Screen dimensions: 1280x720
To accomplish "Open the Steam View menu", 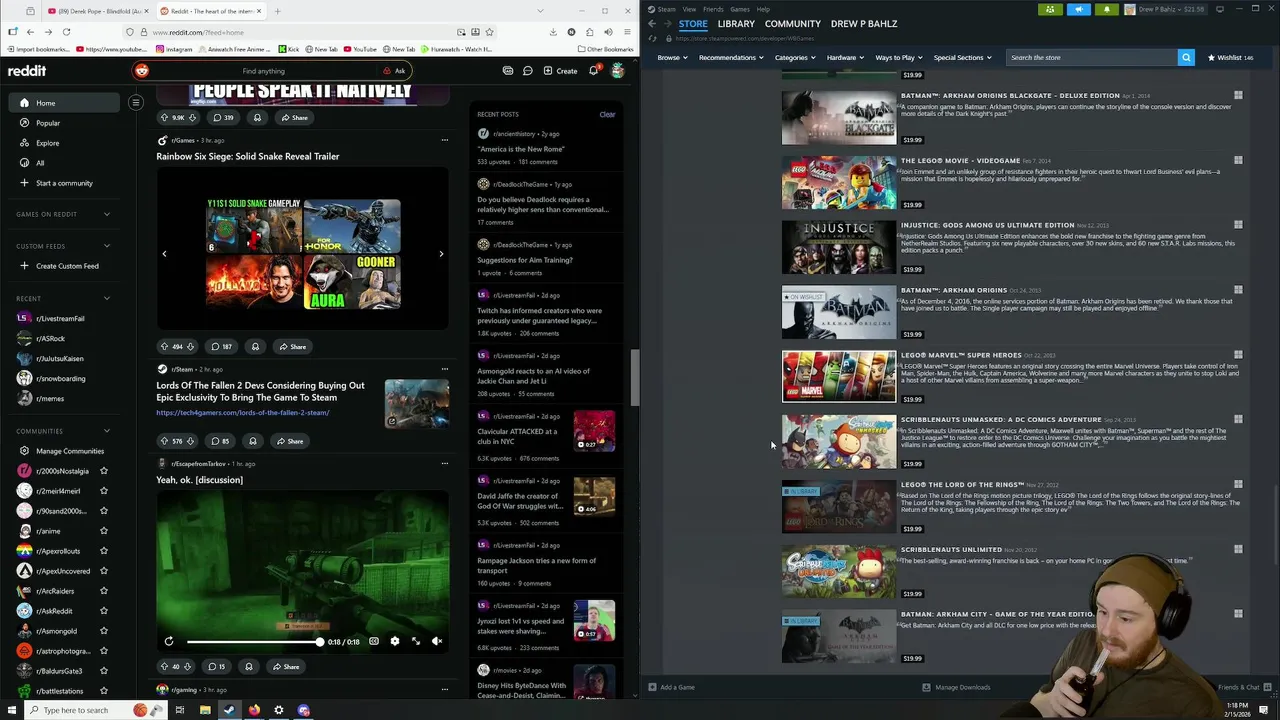I will (x=689, y=9).
